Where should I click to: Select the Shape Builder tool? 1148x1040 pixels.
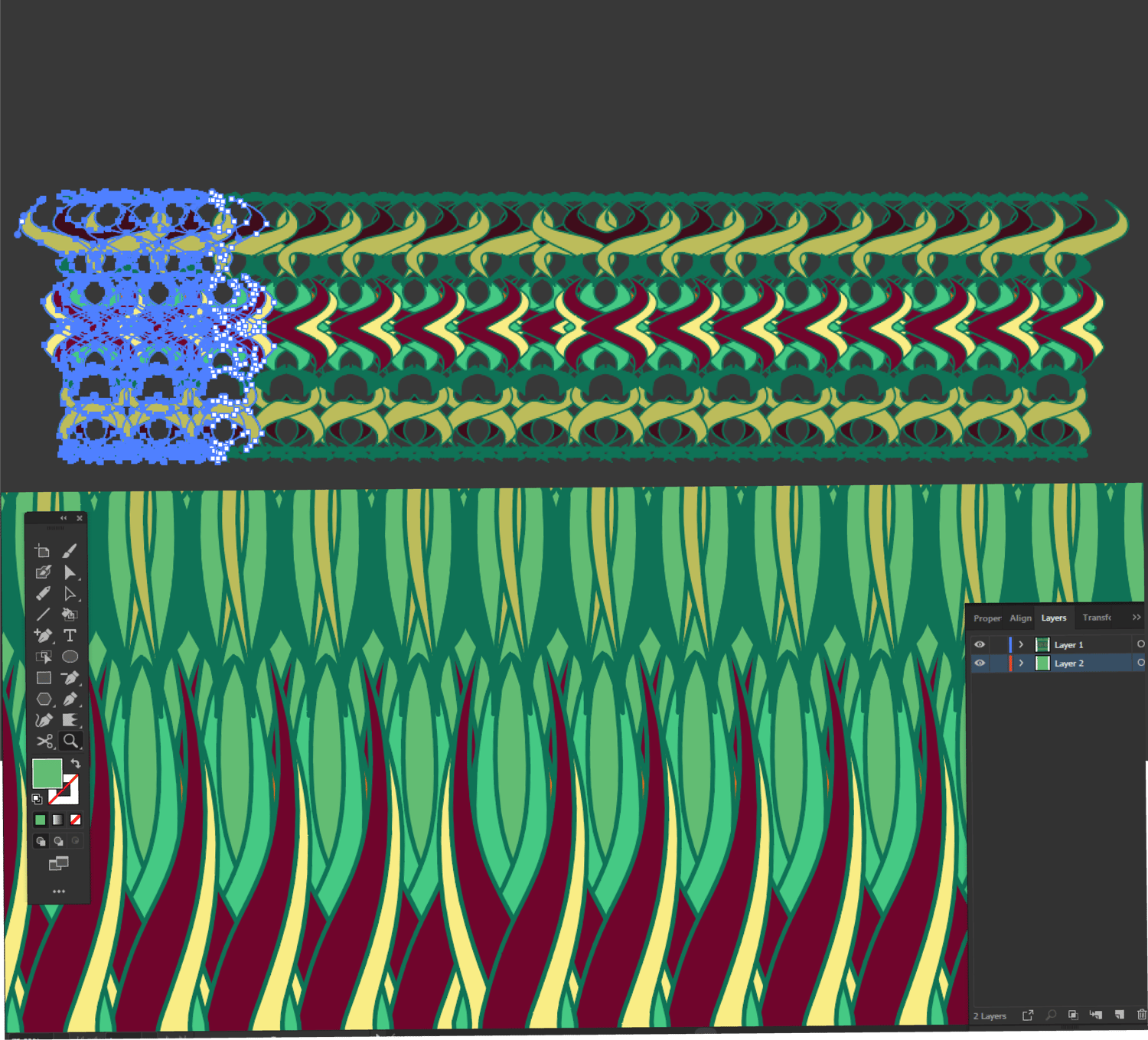tap(43, 572)
